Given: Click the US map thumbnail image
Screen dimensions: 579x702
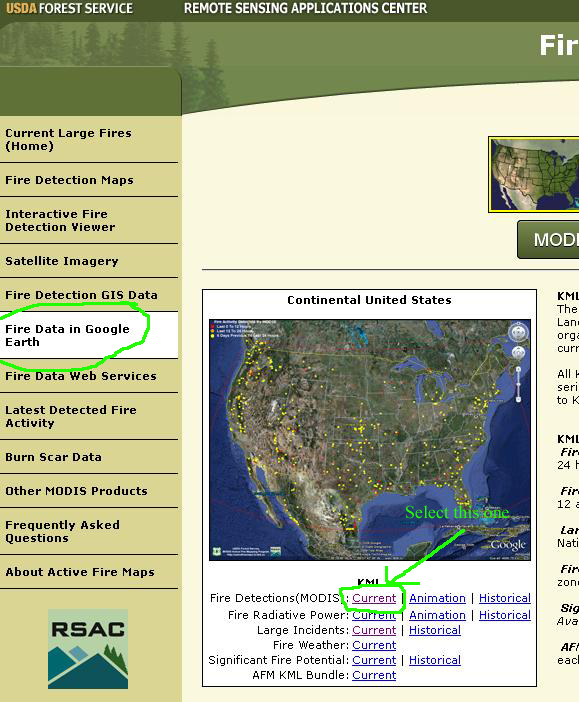Looking at the screenshot, I should click(x=535, y=175).
